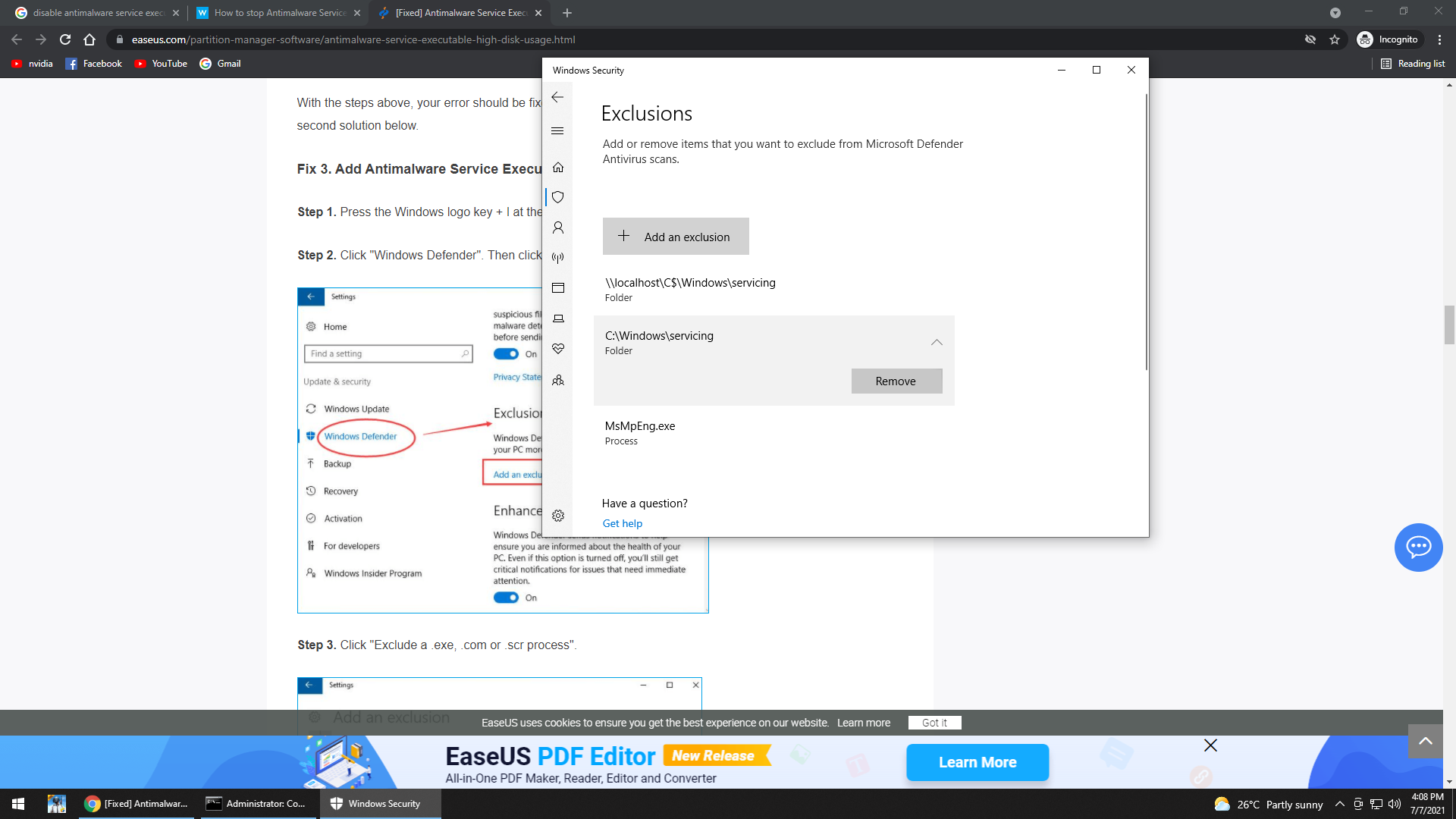Click the Learn More button on PDF Editor ad
This screenshot has width=1456, height=819.
coord(977,762)
